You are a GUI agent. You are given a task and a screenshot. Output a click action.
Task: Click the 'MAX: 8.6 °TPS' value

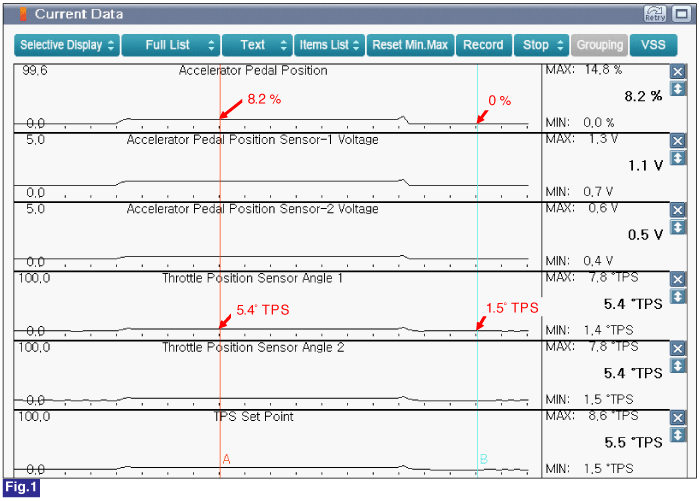tap(592, 416)
